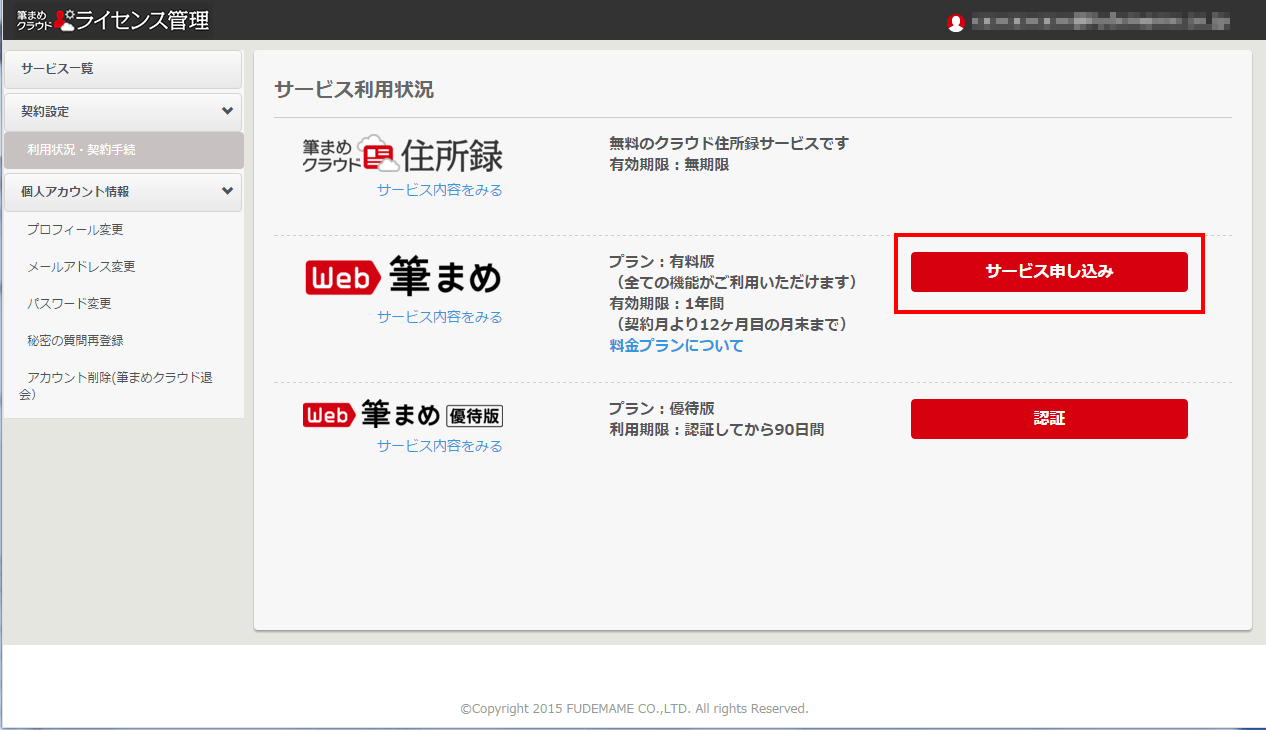Viewport: 1266px width, 730px height.
Task: Open 料金プランについて link
Action: click(x=677, y=346)
